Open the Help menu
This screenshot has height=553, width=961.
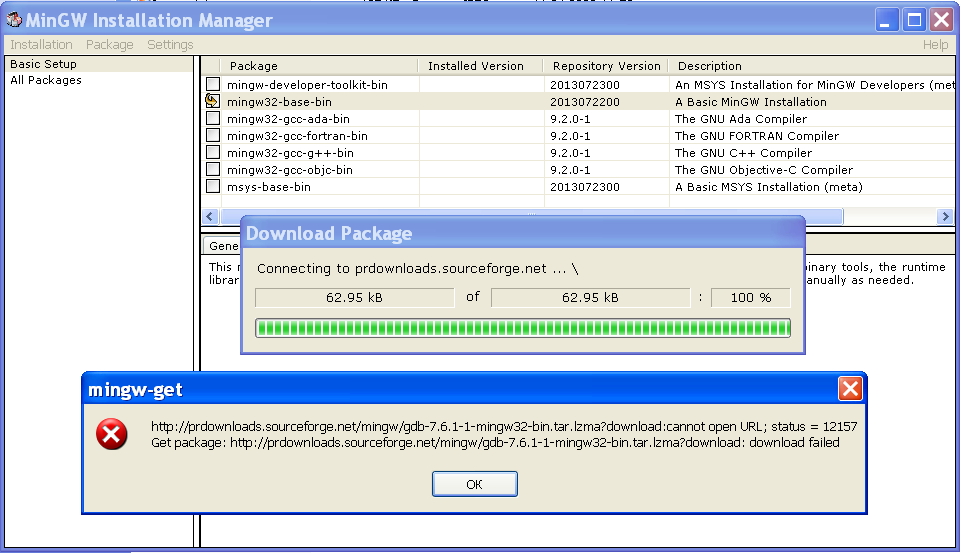(935, 45)
